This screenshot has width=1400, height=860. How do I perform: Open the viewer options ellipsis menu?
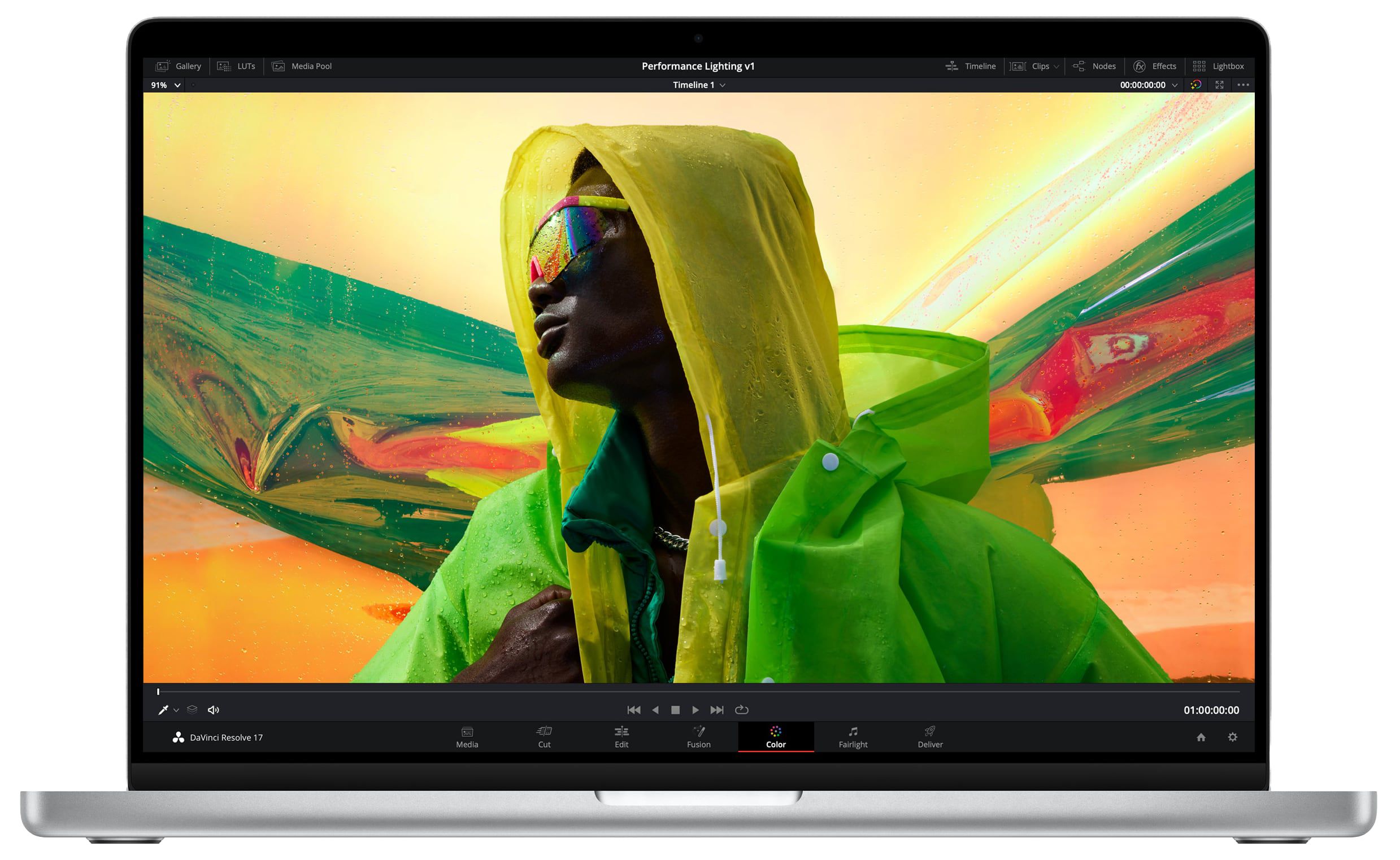1244,85
